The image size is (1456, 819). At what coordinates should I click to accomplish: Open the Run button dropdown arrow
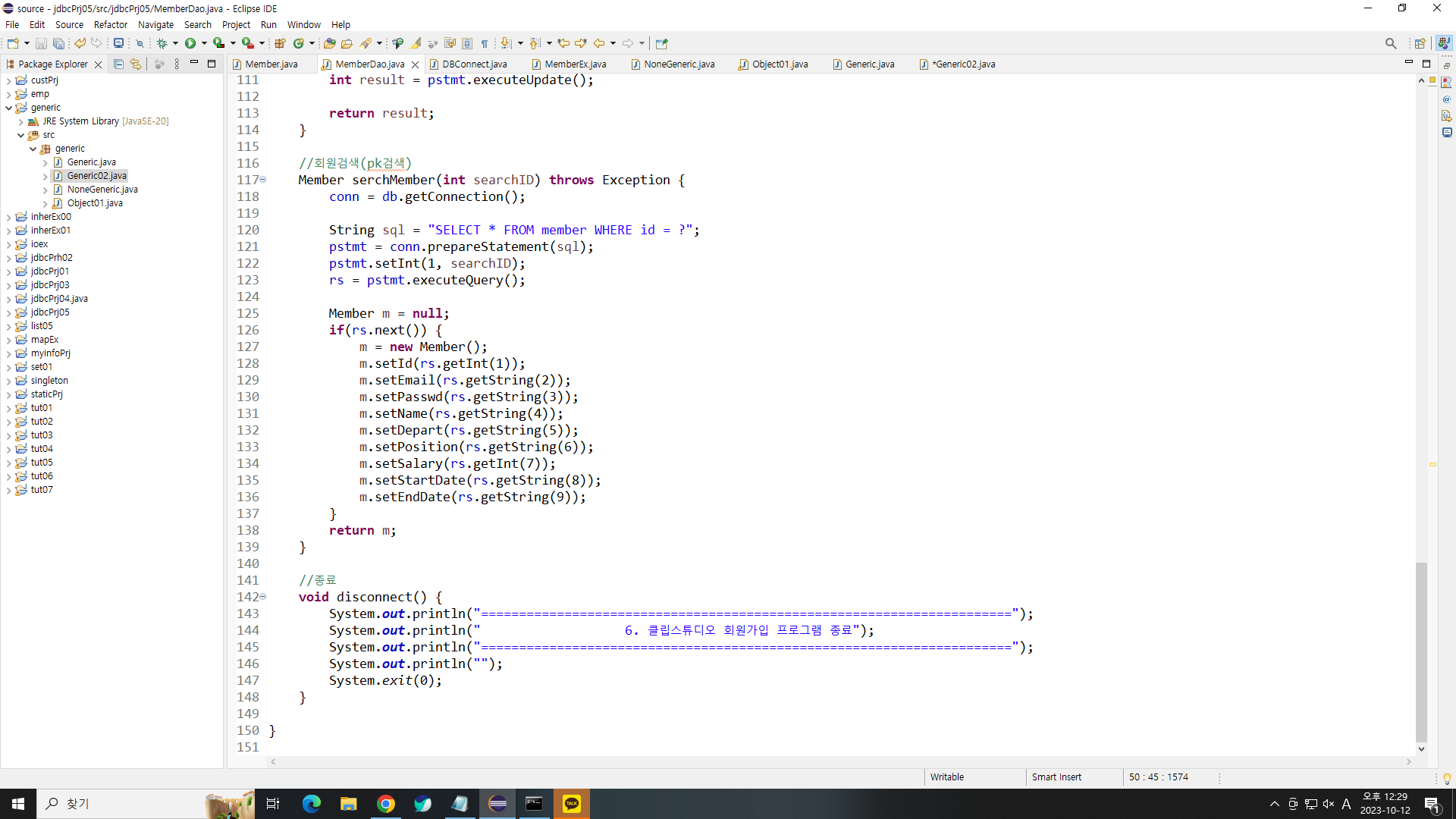tap(204, 43)
